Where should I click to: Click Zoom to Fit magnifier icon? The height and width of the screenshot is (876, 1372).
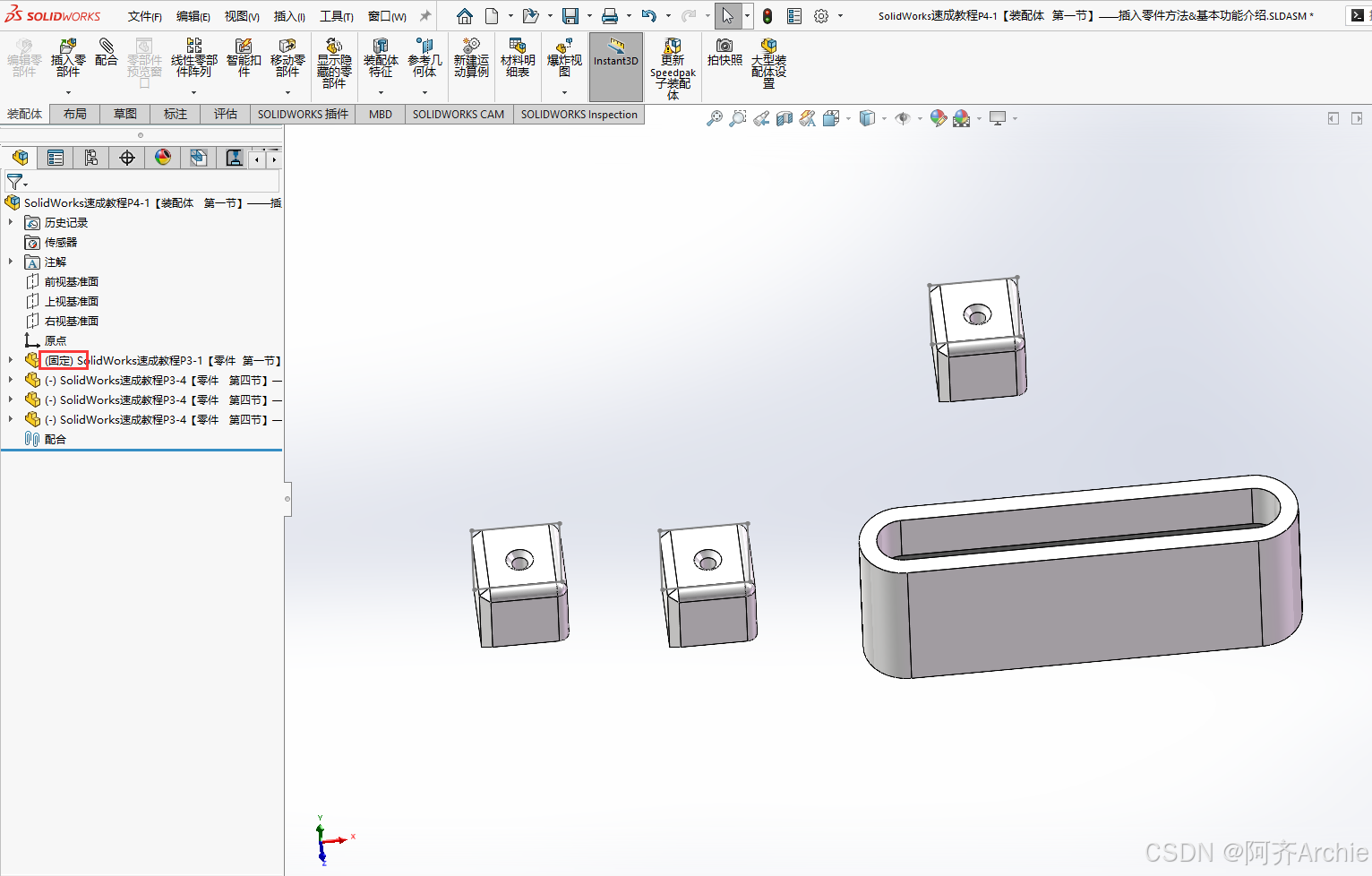(714, 118)
